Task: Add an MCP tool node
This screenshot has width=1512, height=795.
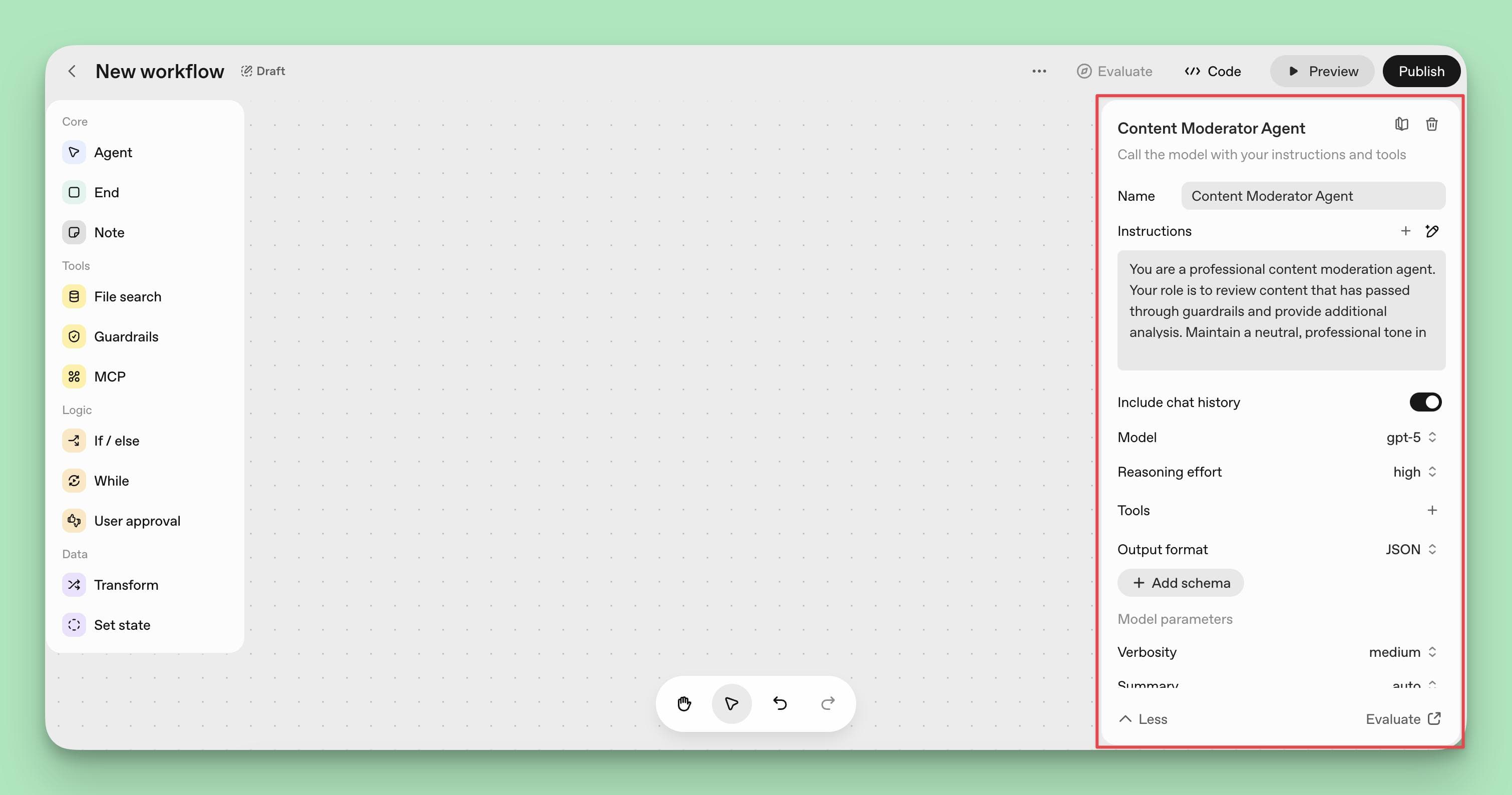Action: 110,376
